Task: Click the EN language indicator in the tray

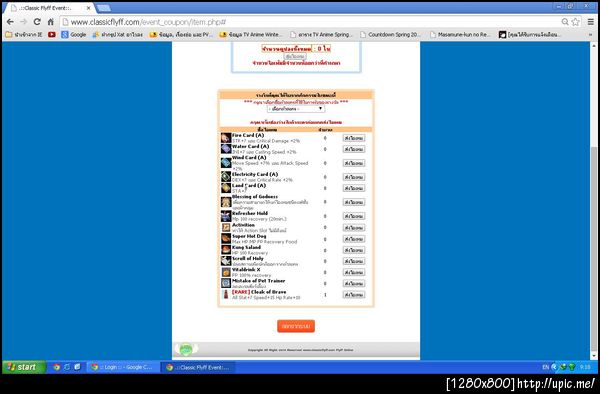Action: pos(545,367)
